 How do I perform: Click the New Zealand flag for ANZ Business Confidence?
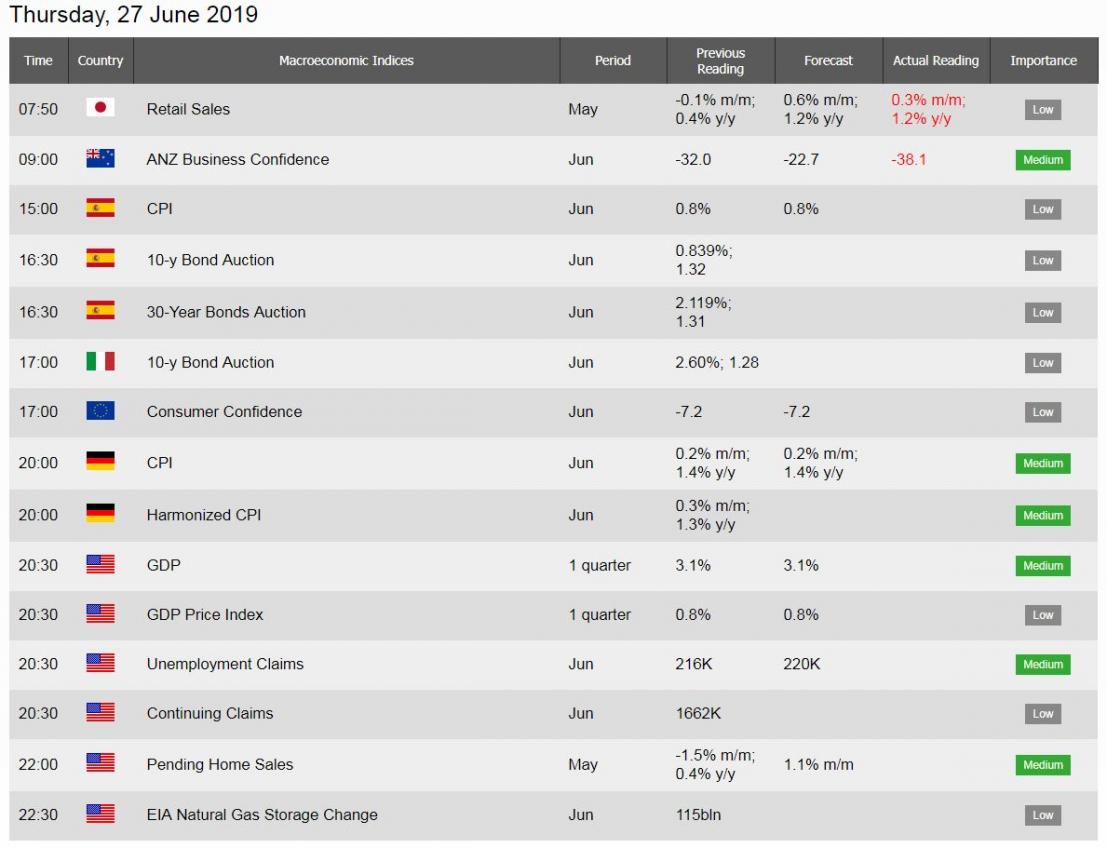pos(100,159)
